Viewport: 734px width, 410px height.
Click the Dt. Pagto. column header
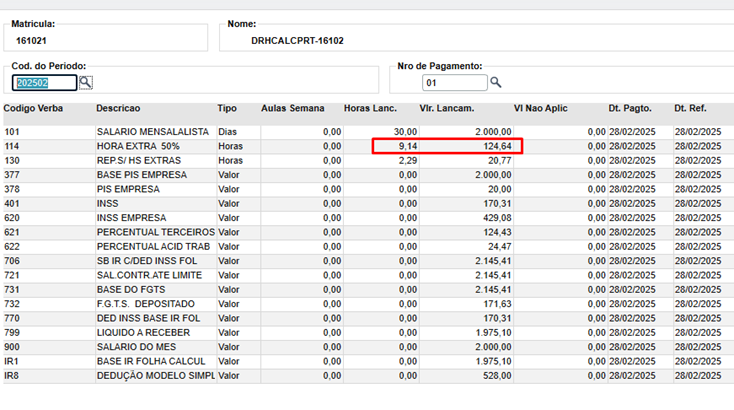[x=629, y=107]
